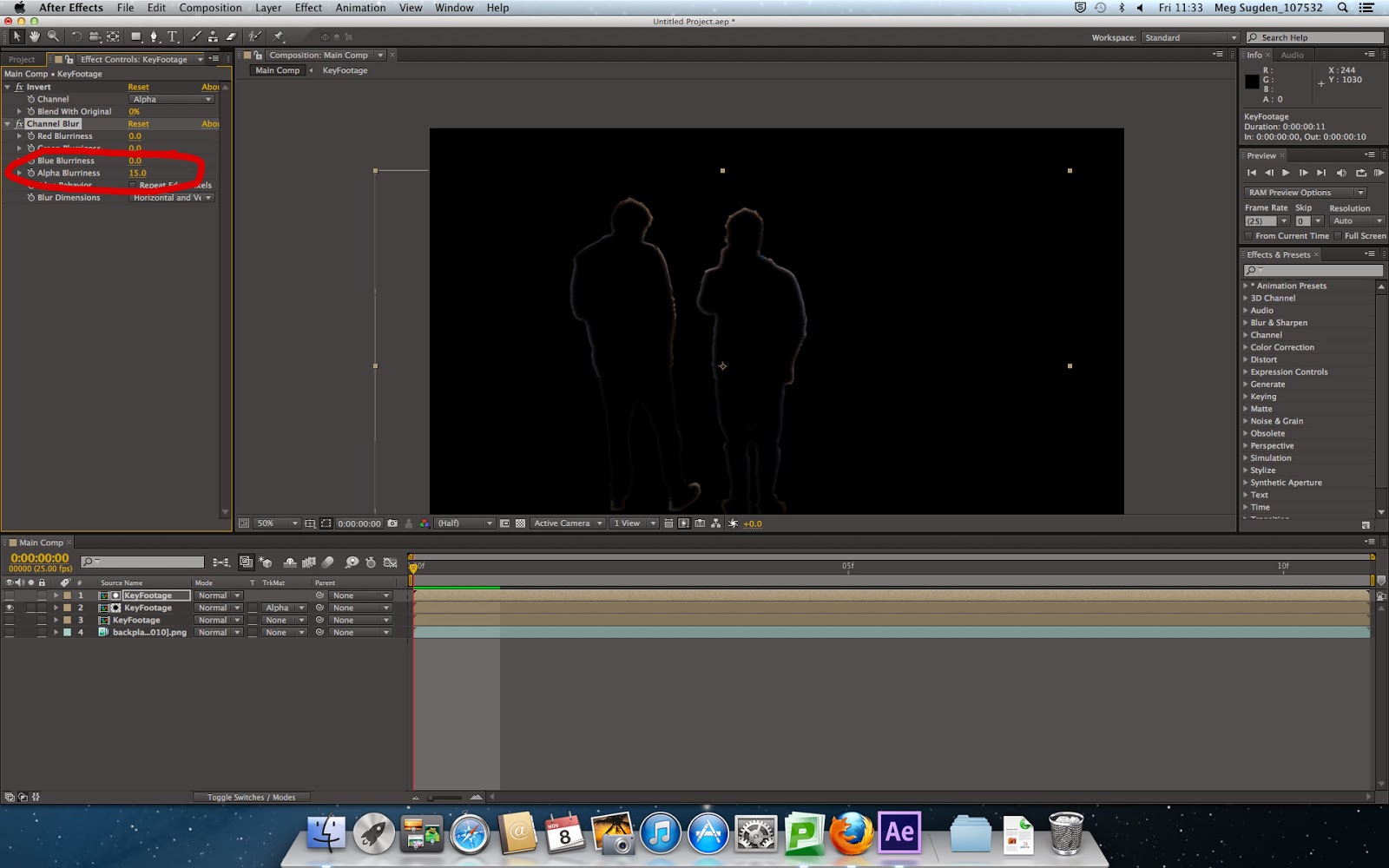Open the Effect menu

[308, 8]
